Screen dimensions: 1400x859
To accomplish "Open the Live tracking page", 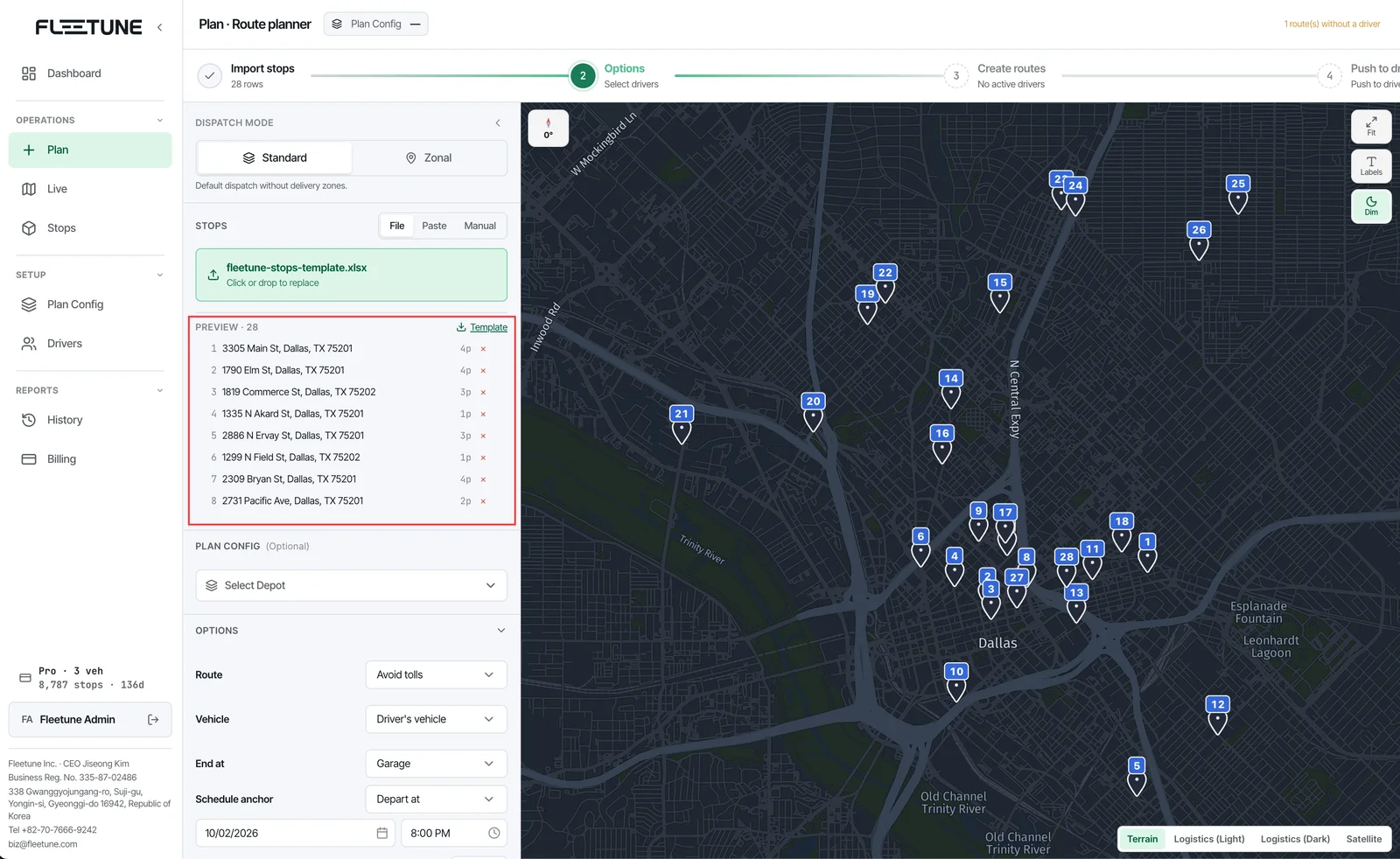I will click(90, 189).
